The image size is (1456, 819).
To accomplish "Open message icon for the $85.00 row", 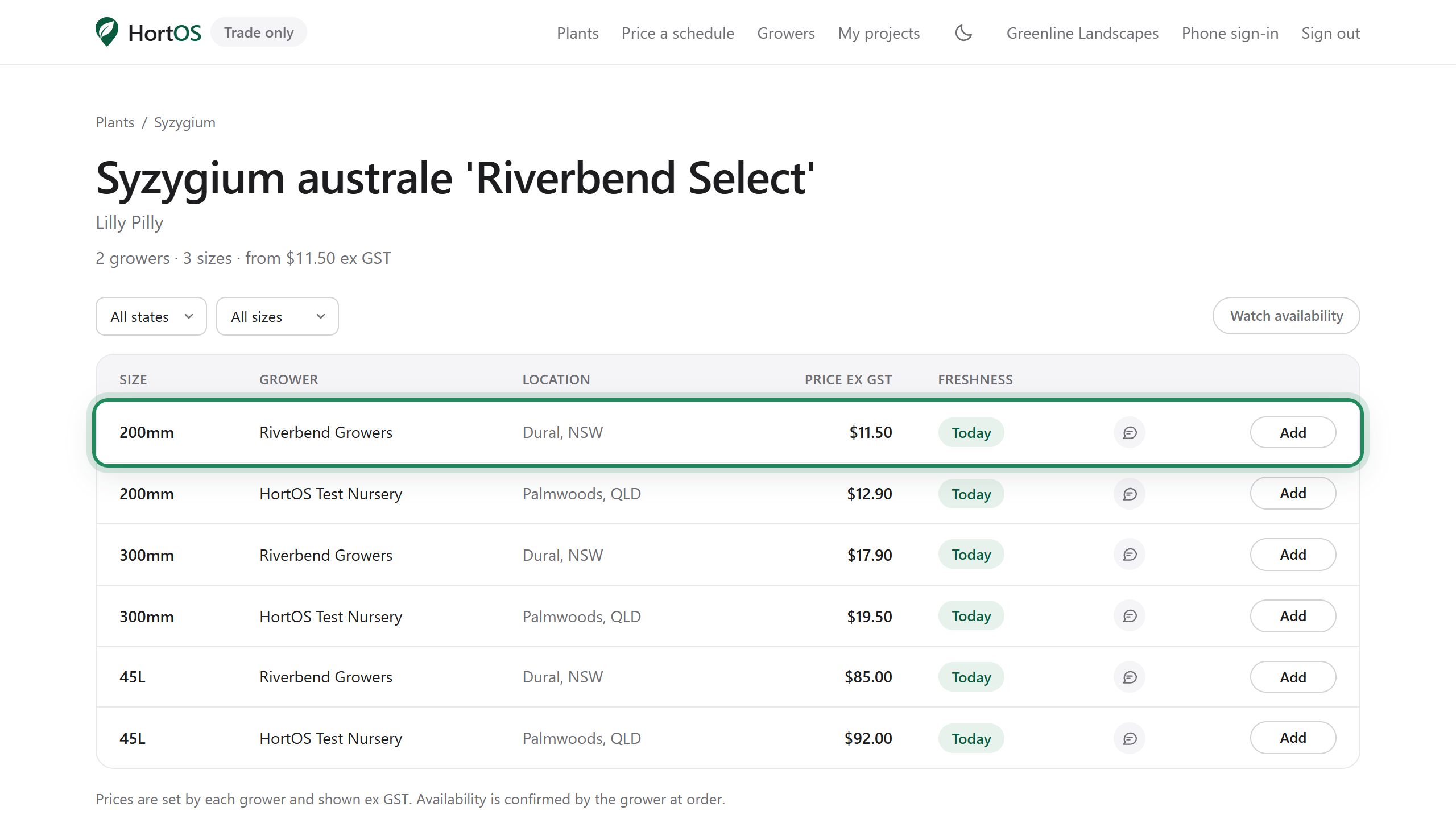I will 1130,677.
